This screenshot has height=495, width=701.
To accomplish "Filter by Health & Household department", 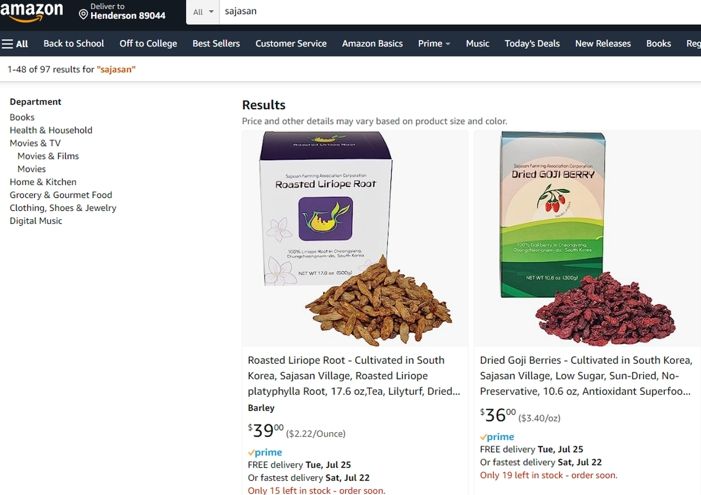I will click(51, 130).
